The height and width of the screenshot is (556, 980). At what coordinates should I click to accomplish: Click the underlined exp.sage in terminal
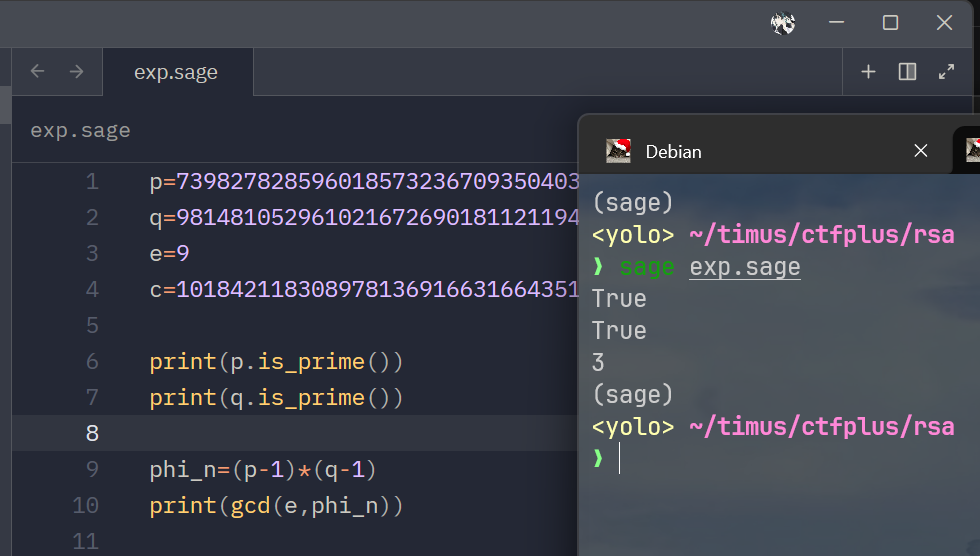coord(744,267)
